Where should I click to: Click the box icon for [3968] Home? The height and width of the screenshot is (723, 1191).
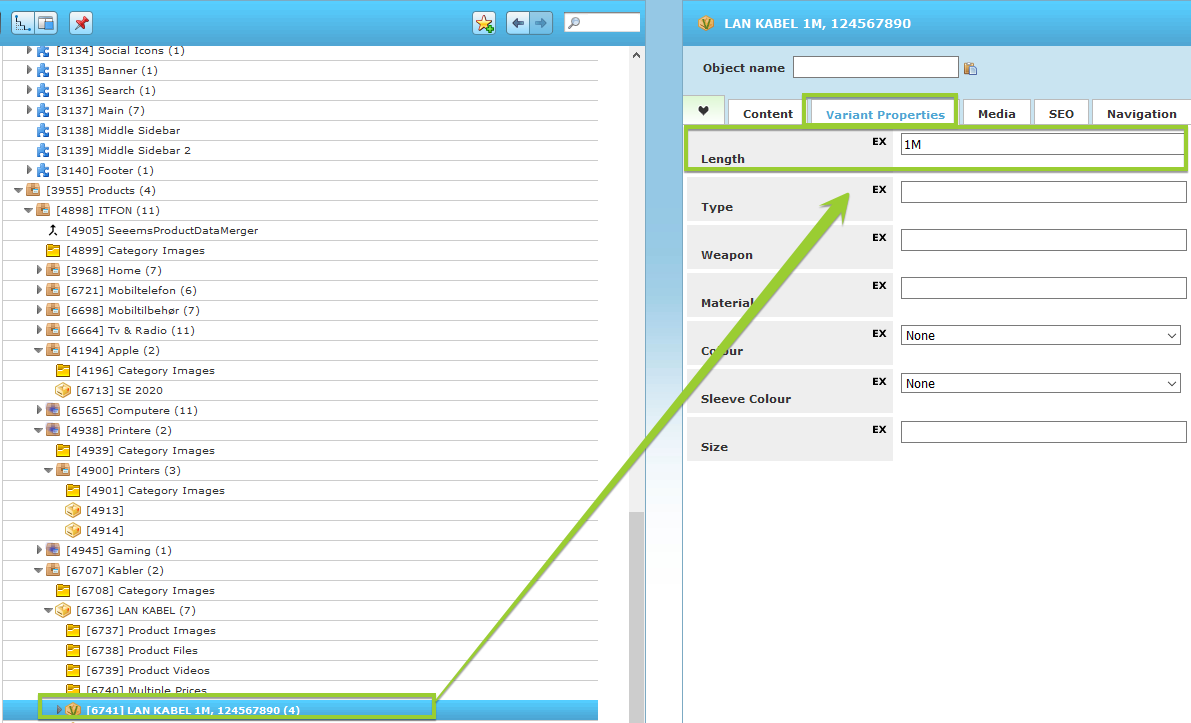point(53,270)
